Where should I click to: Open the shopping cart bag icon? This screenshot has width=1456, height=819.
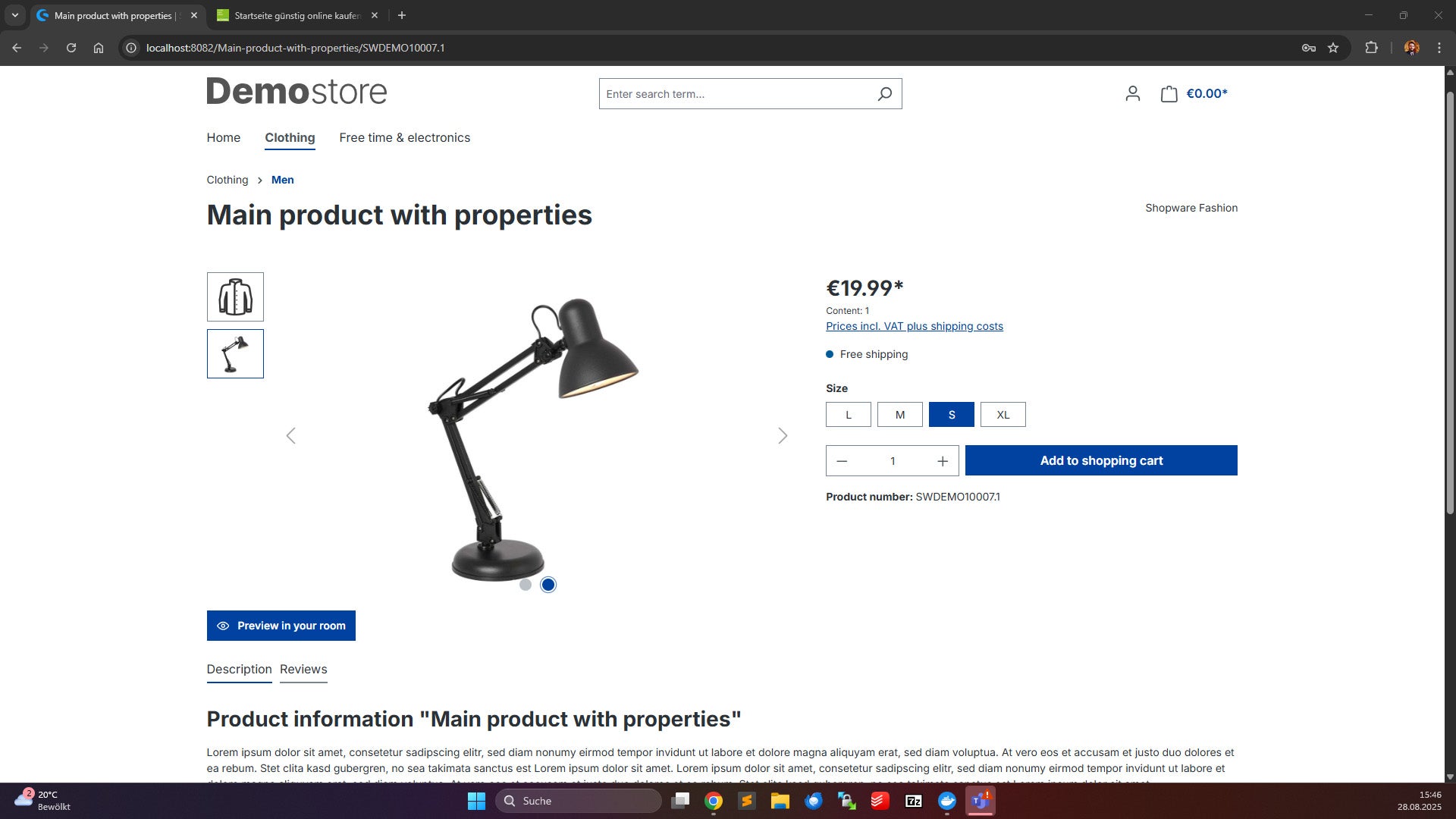point(1169,93)
